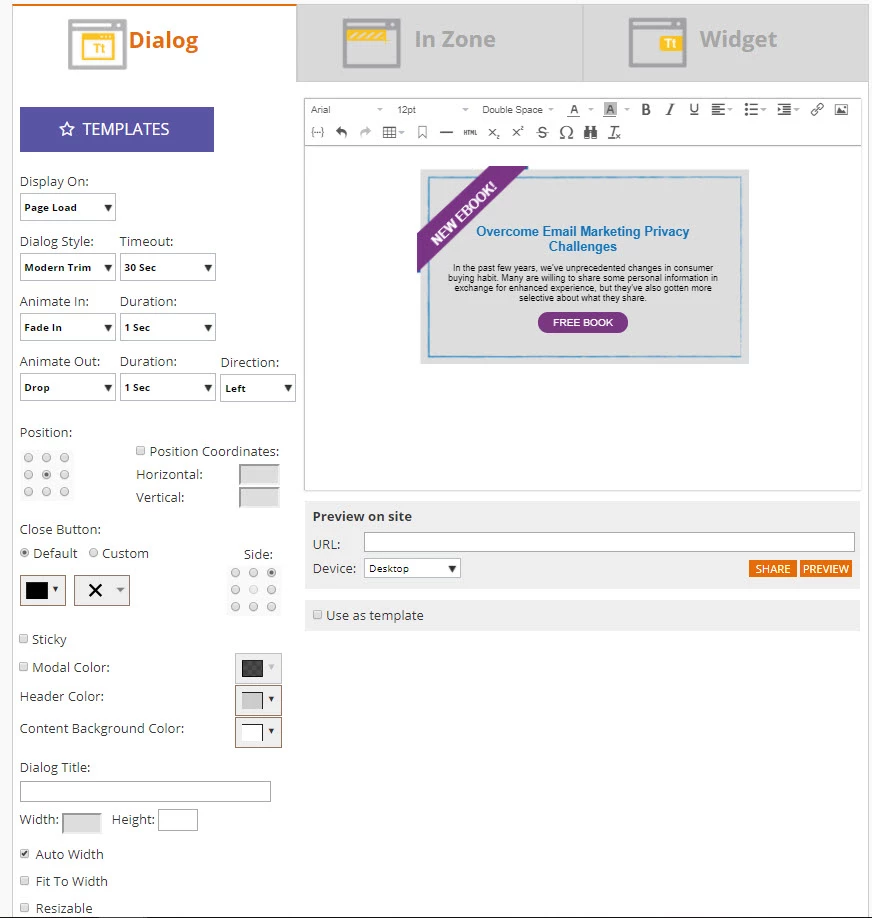Open the Device Desktop dropdown
This screenshot has width=872, height=918.
[412, 568]
